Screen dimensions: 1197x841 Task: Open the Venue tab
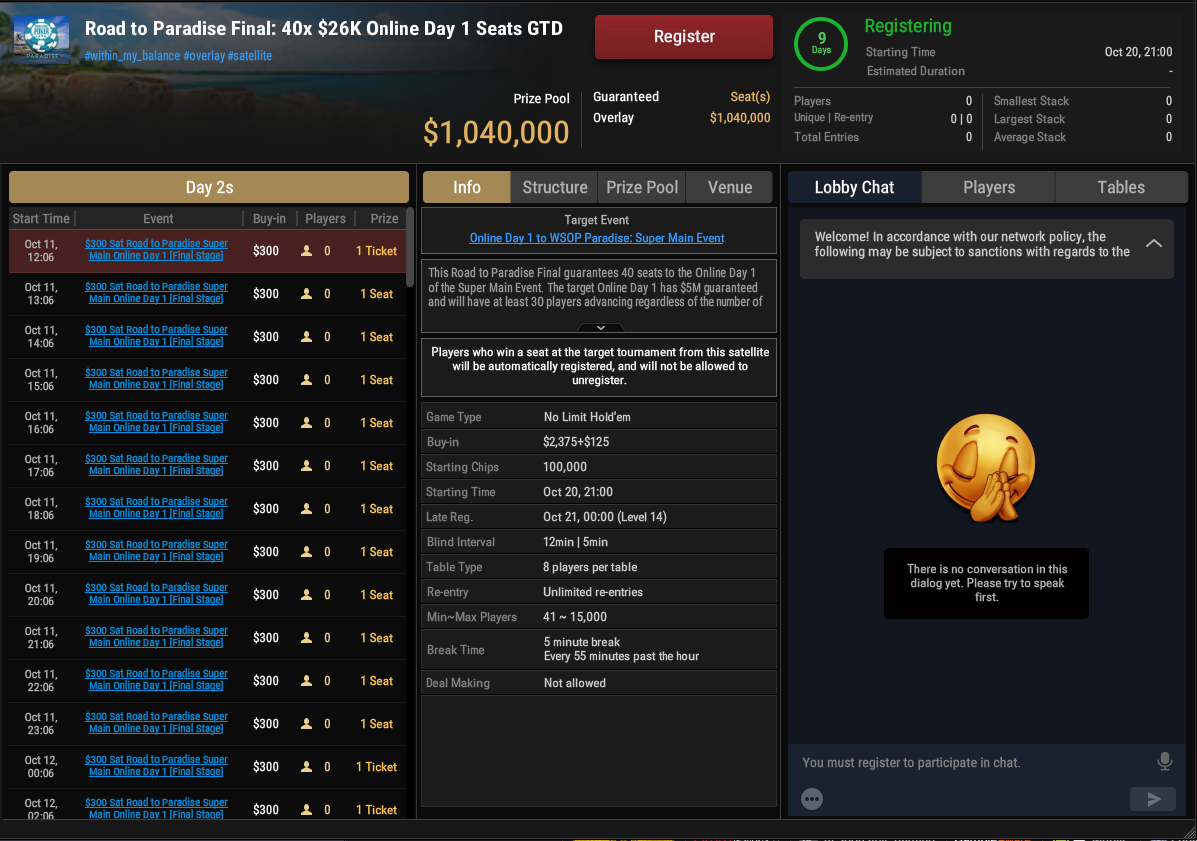(x=730, y=187)
